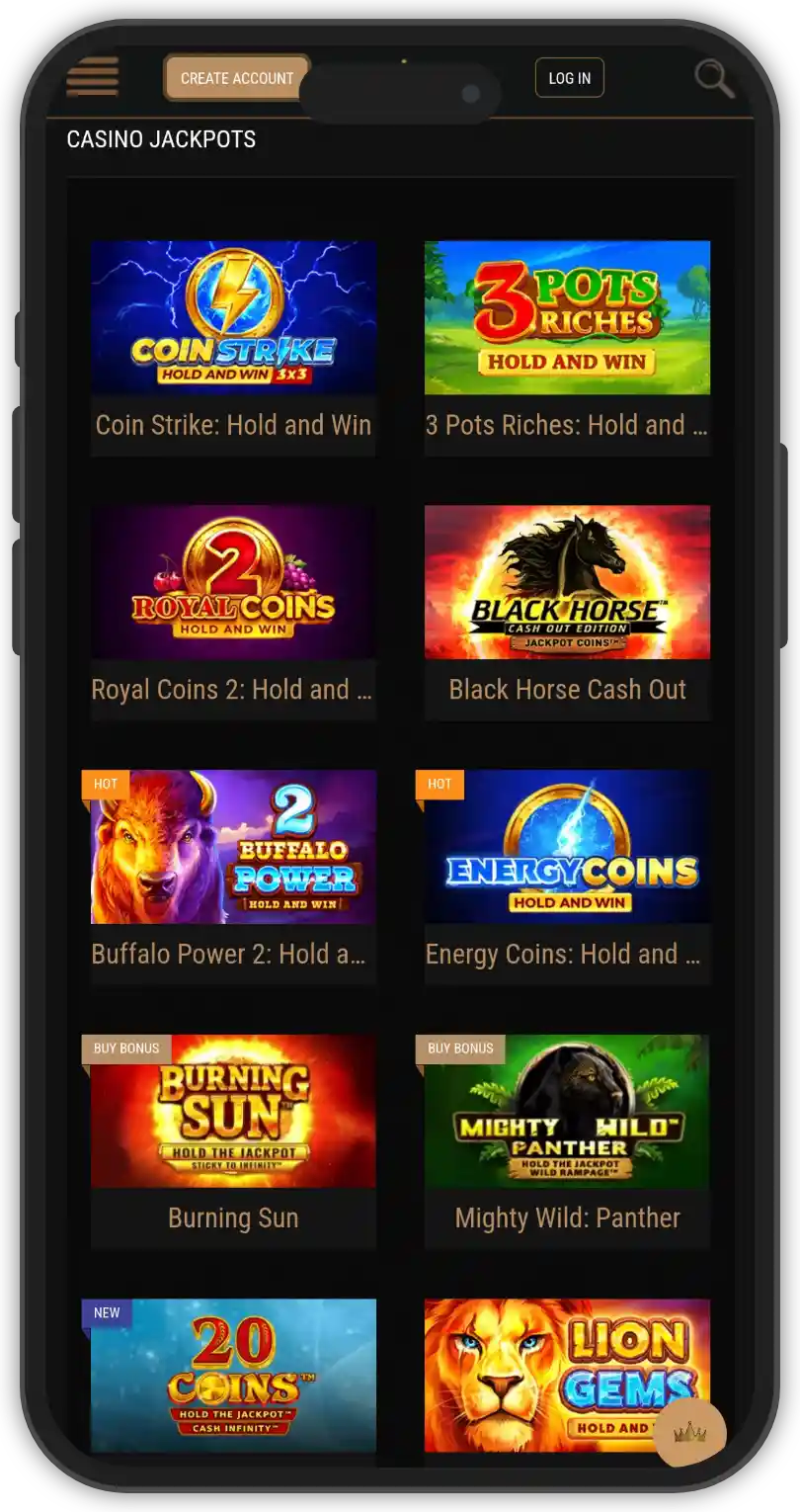Viewport: 800px width, 1512px height.
Task: Tap the search magnifier icon
Action: click(x=714, y=78)
